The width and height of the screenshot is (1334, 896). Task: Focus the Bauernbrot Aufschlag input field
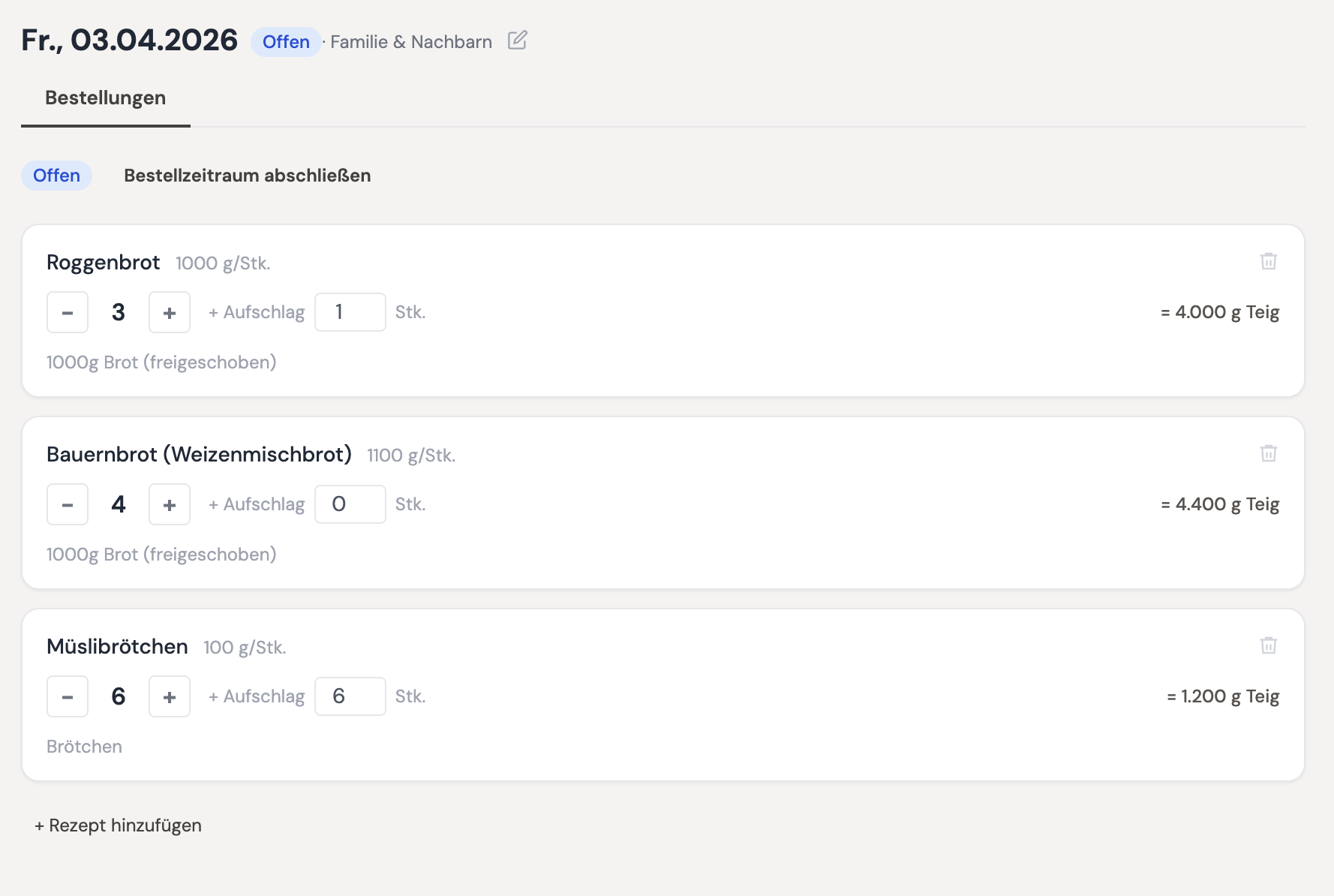tap(350, 504)
